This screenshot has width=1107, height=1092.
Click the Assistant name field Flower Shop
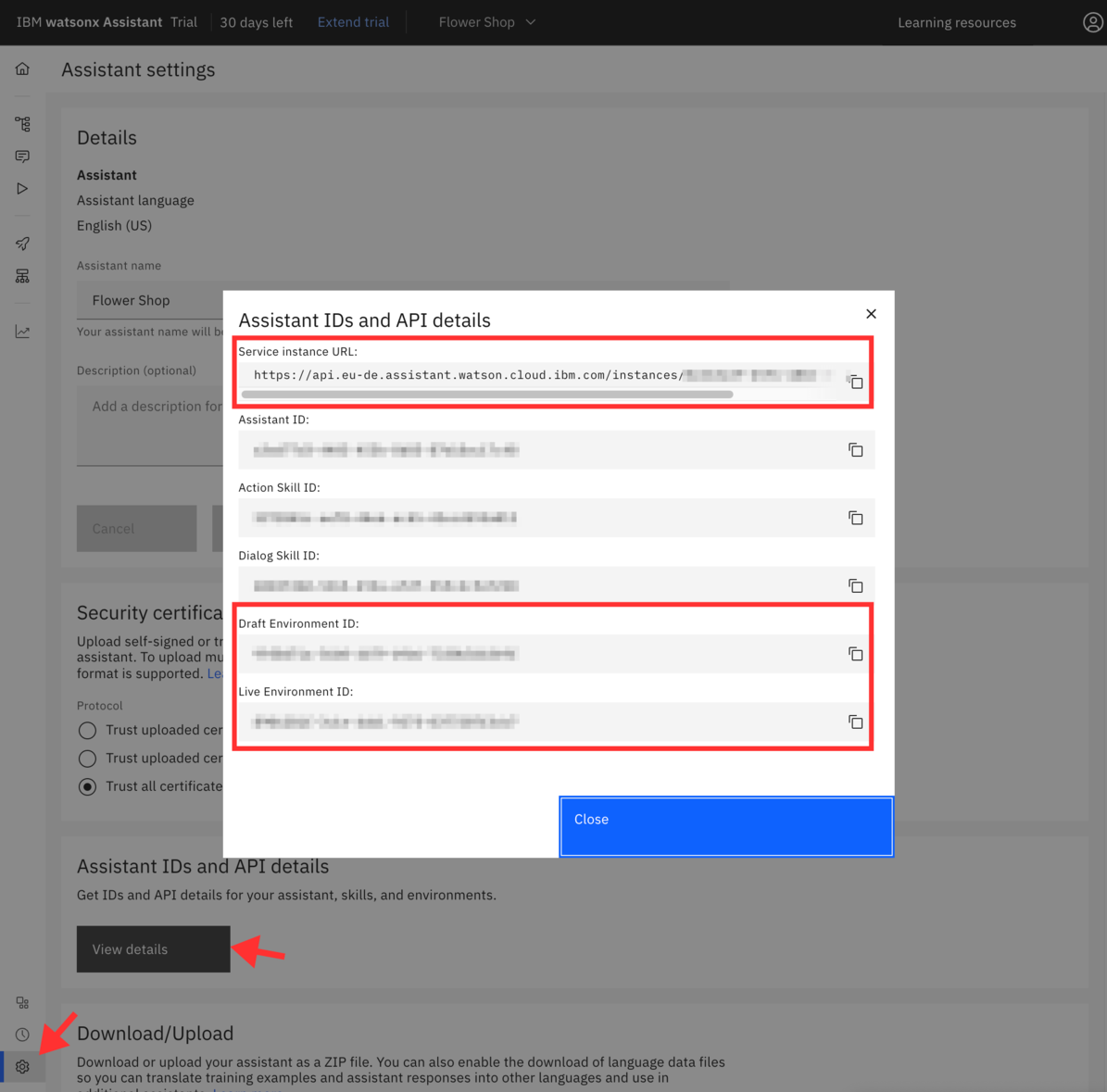coord(150,300)
